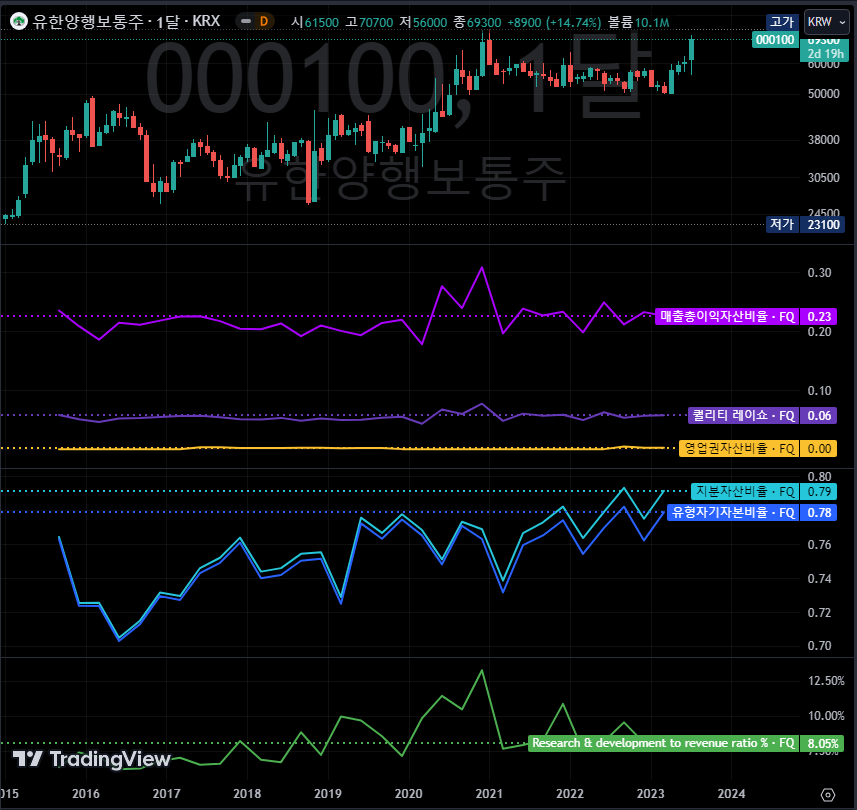857x810 pixels.
Task: Click the 매출총이익자산비율 · FQ indicator label
Action: (x=727, y=316)
